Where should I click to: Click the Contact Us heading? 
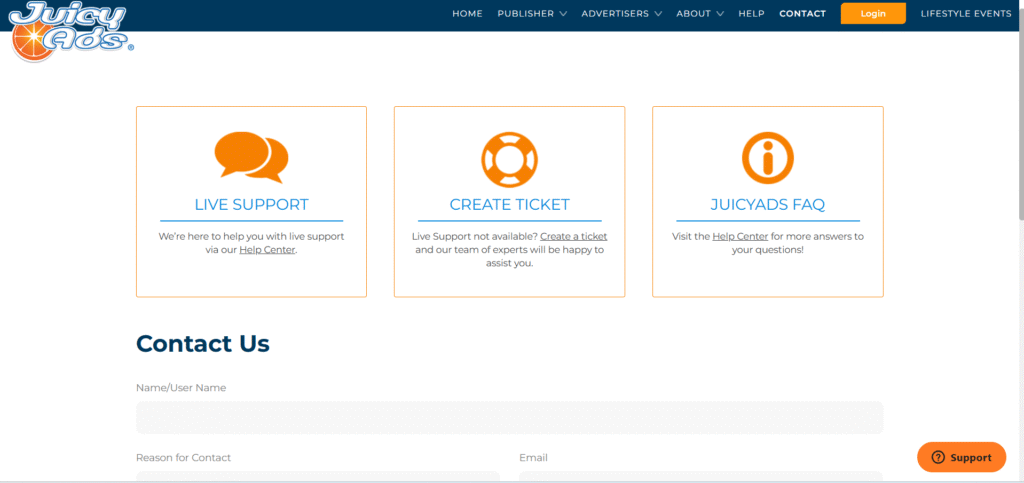(x=202, y=343)
